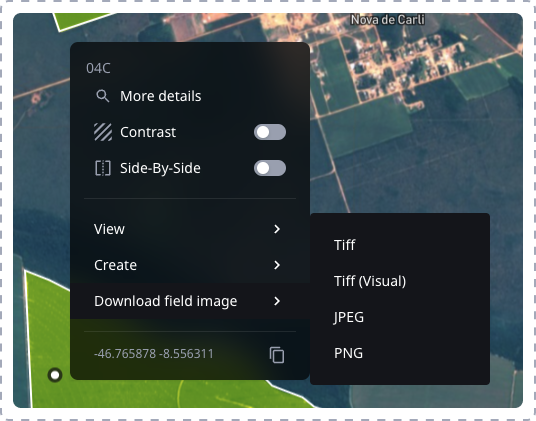Choose Tiff (Visual) download format
This screenshot has width=536, height=421.
[x=400, y=281]
